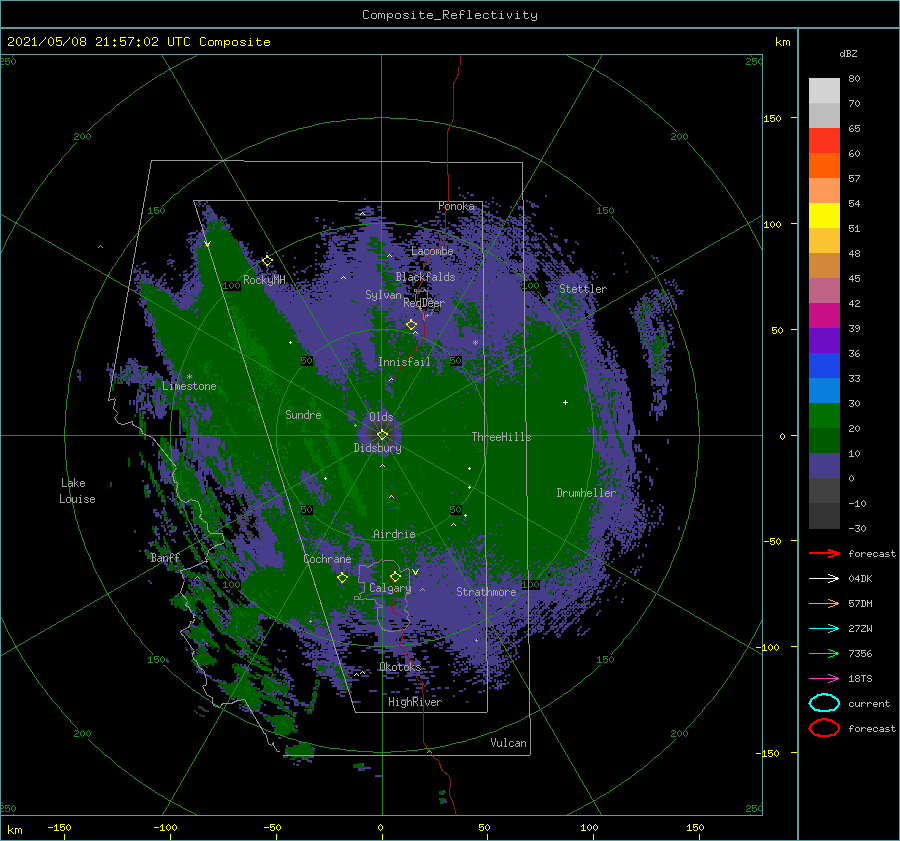Click the Calgary city label
The width and height of the screenshot is (900, 841).
(x=390, y=588)
